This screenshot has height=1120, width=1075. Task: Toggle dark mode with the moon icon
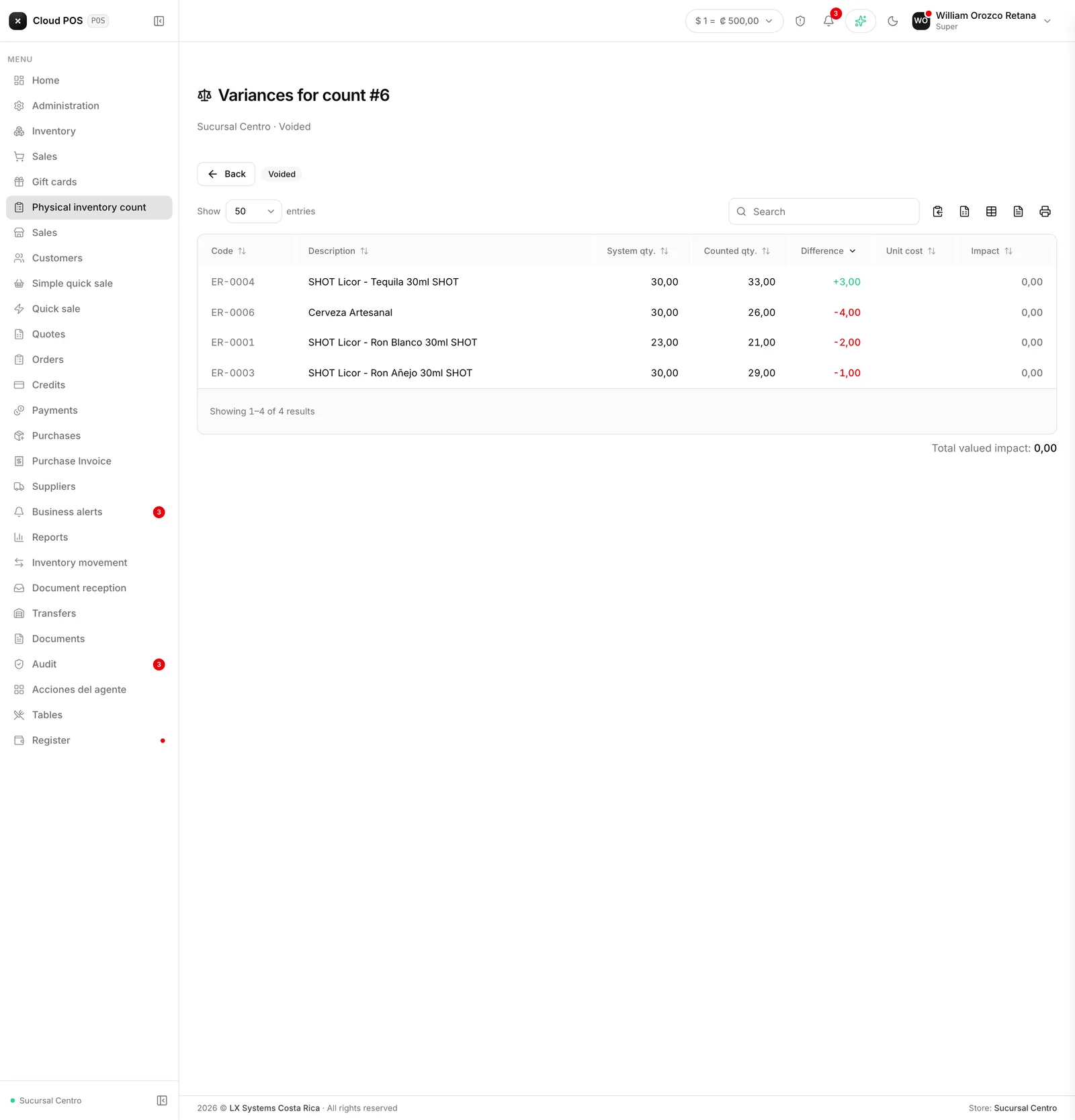[x=892, y=21]
